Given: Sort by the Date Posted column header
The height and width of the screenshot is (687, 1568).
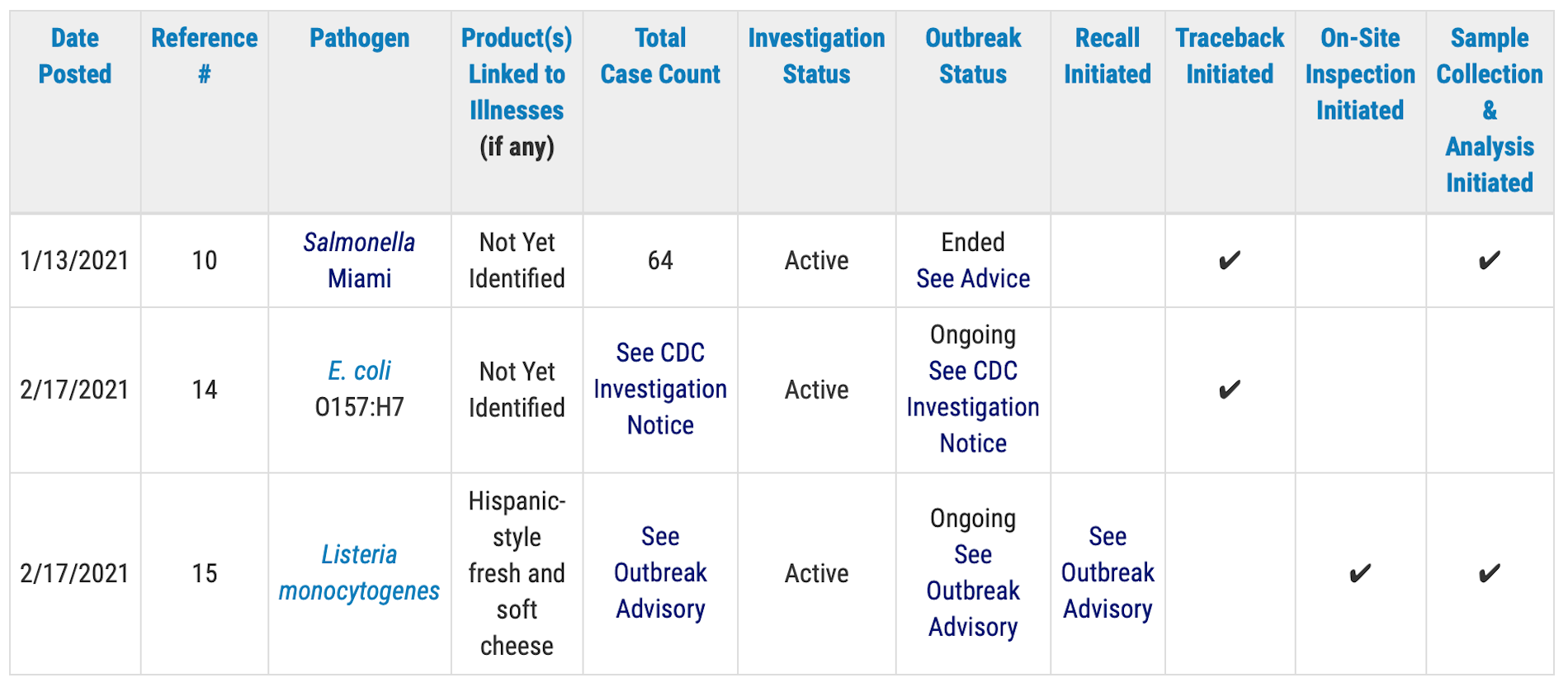Looking at the screenshot, I should point(75,56).
